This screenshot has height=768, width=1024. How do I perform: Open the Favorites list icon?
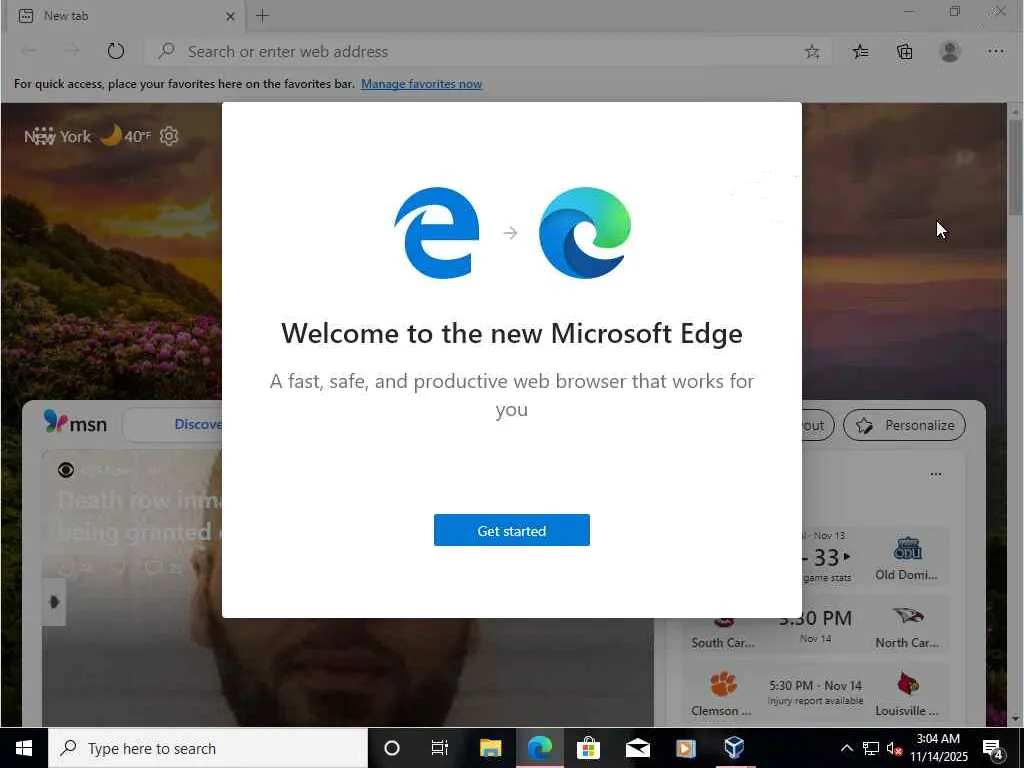click(860, 52)
